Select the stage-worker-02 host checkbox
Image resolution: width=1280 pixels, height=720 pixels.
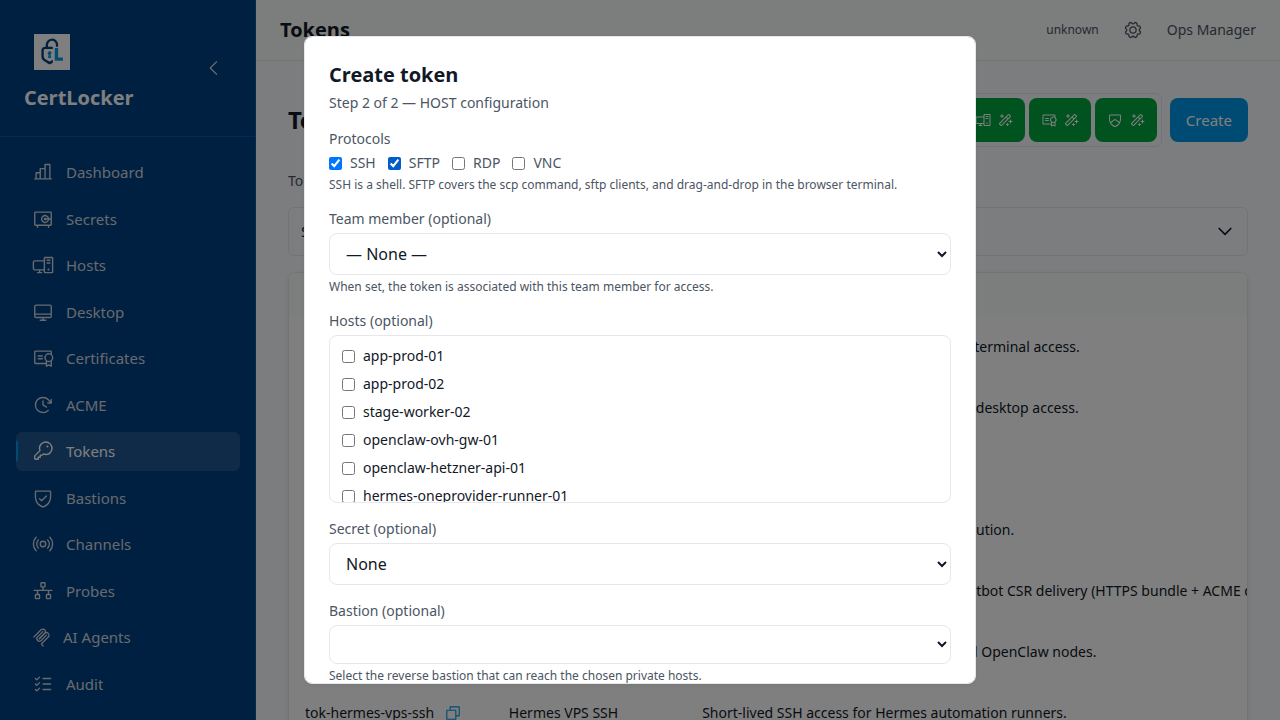349,412
